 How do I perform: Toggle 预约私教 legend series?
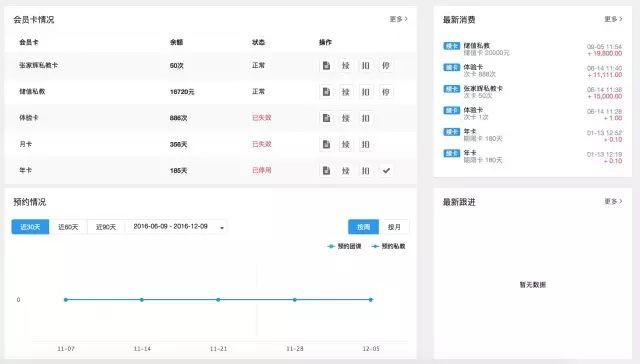pyautogui.click(x=389, y=246)
